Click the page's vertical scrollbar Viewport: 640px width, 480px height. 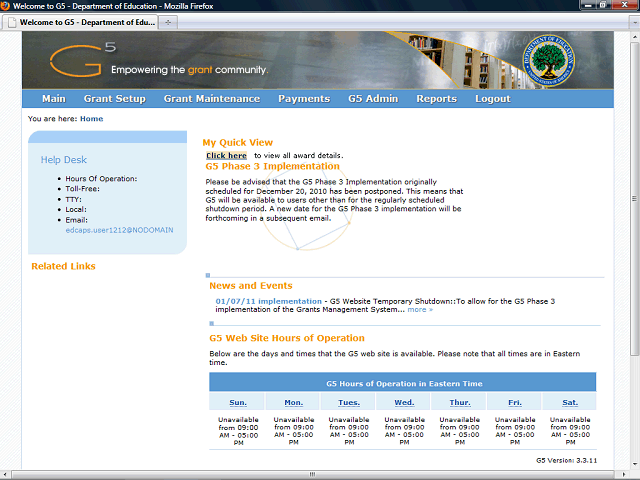(634, 200)
